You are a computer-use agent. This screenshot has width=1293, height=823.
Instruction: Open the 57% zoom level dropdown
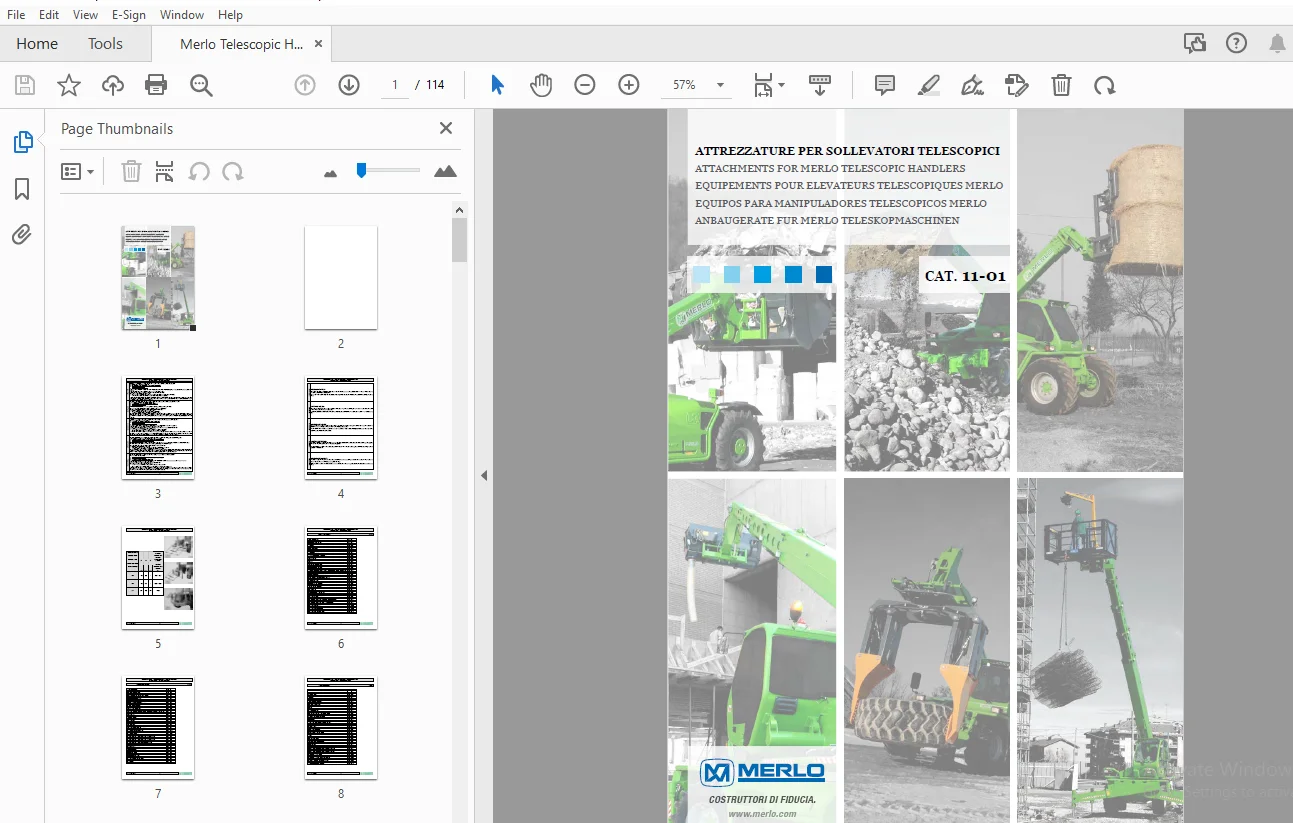tap(721, 86)
